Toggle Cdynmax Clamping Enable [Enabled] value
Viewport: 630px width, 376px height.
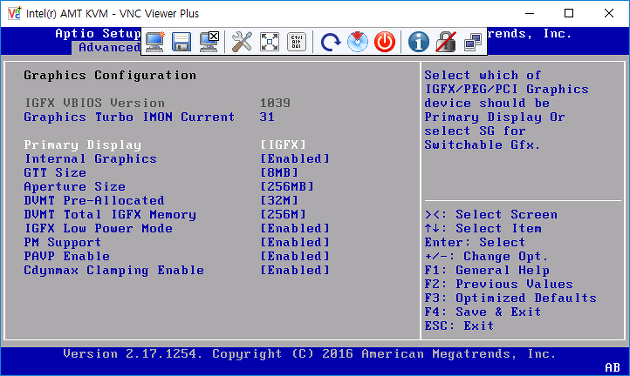point(295,270)
